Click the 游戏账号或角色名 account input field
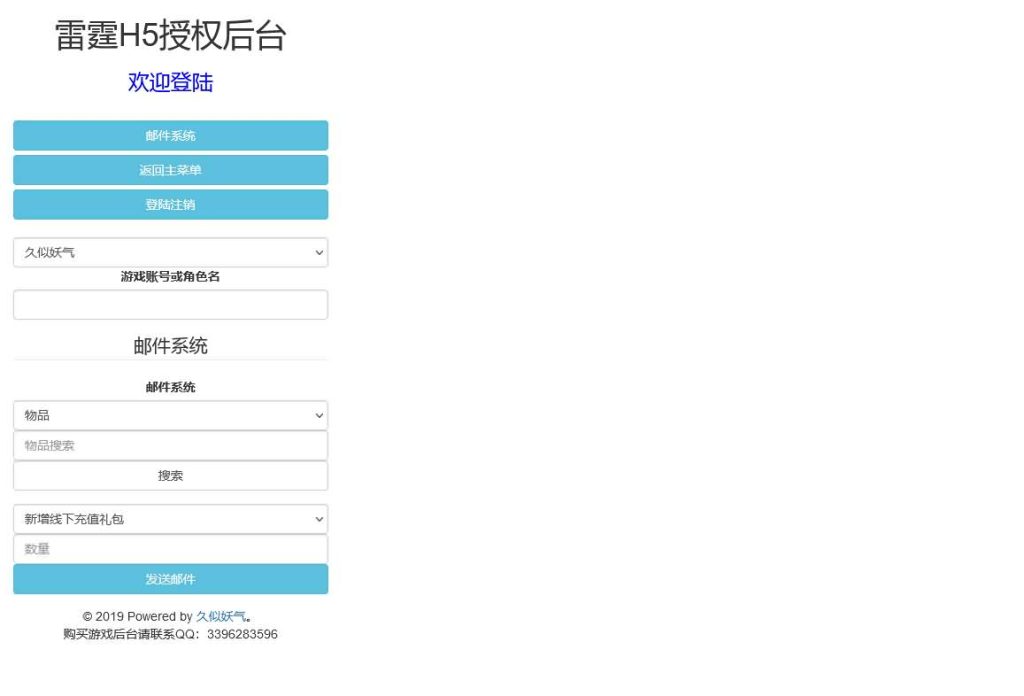The image size is (1024, 696). point(170,304)
